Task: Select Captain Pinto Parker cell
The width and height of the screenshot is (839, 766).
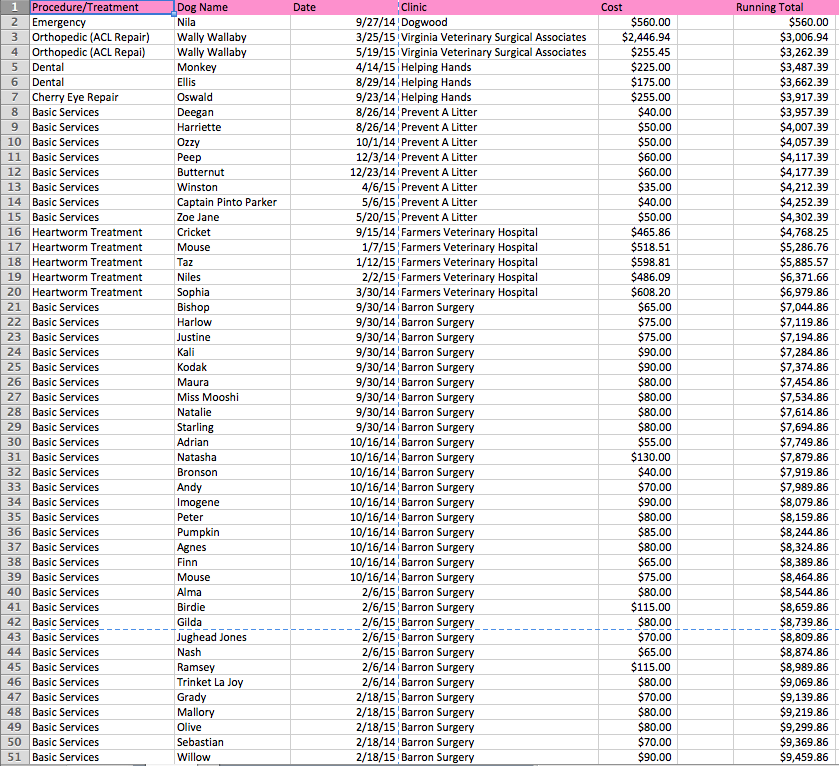Action: tap(232, 202)
